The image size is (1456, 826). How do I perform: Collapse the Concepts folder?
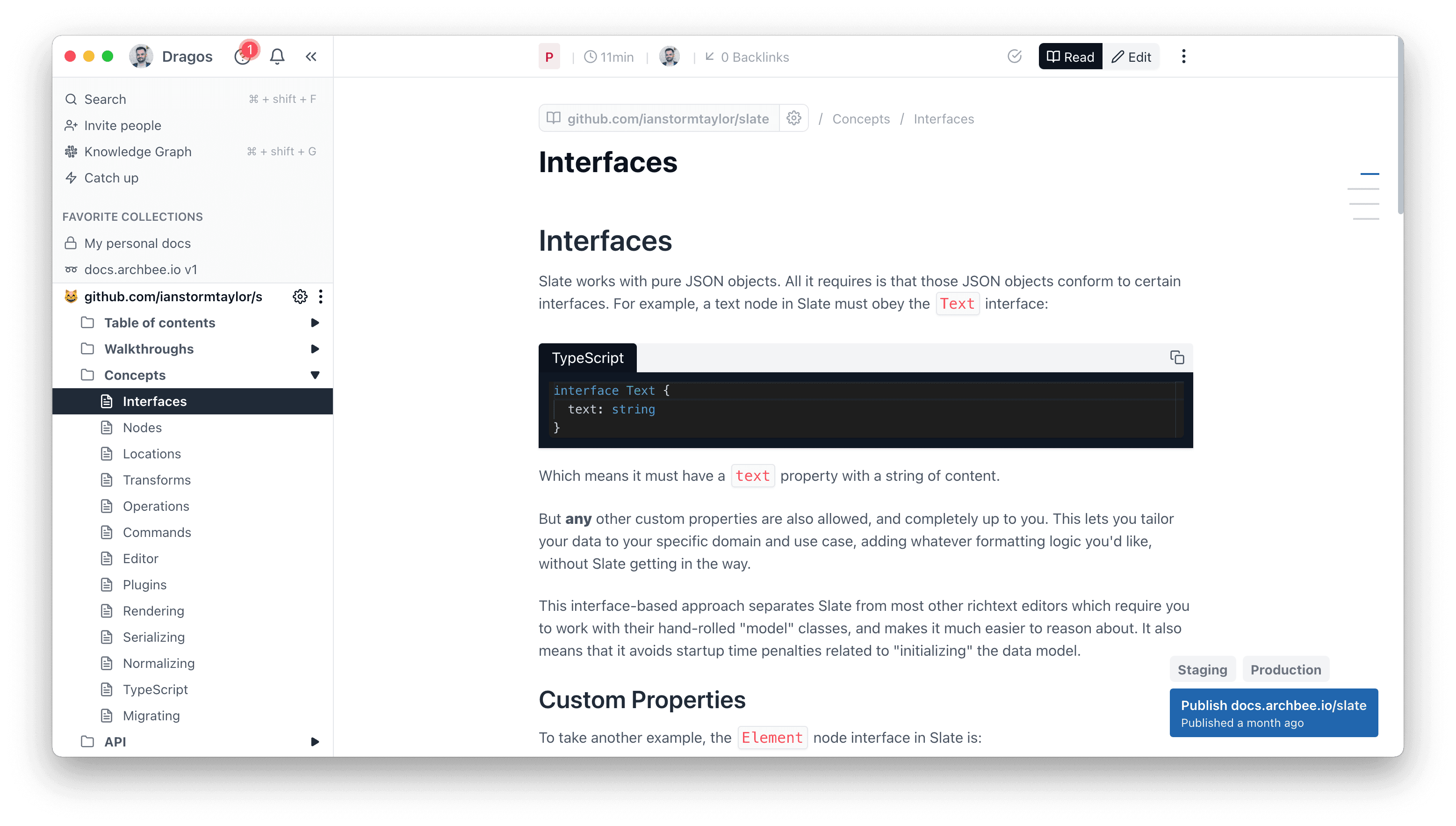point(315,375)
